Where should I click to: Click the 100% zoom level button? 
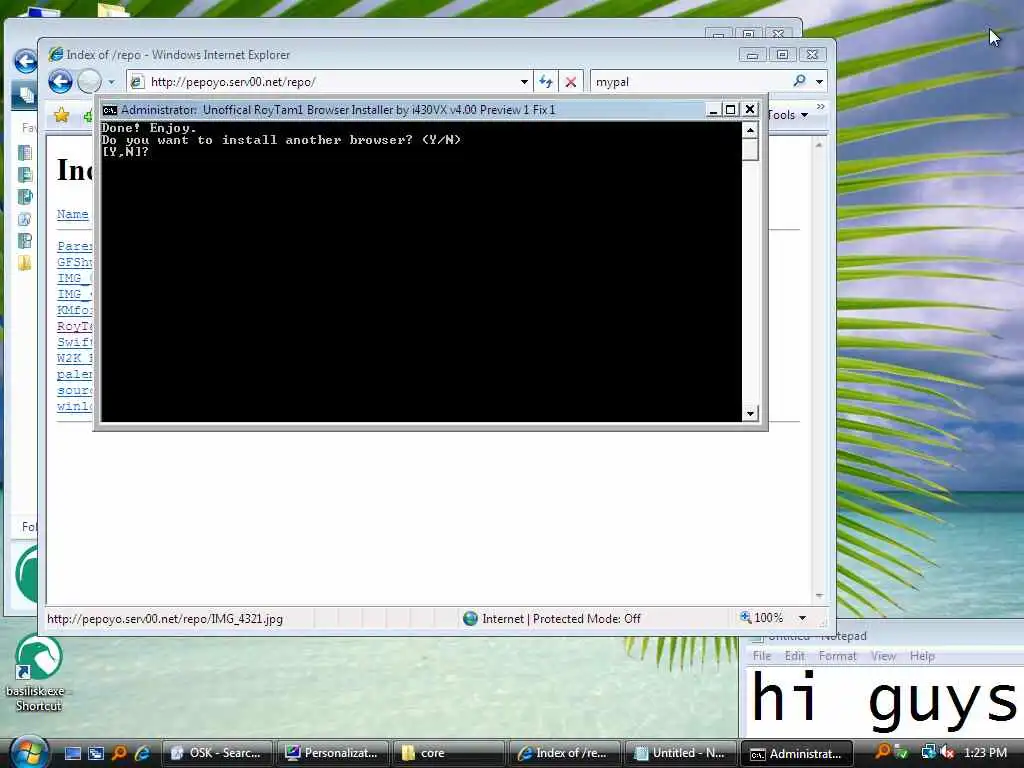pos(761,617)
